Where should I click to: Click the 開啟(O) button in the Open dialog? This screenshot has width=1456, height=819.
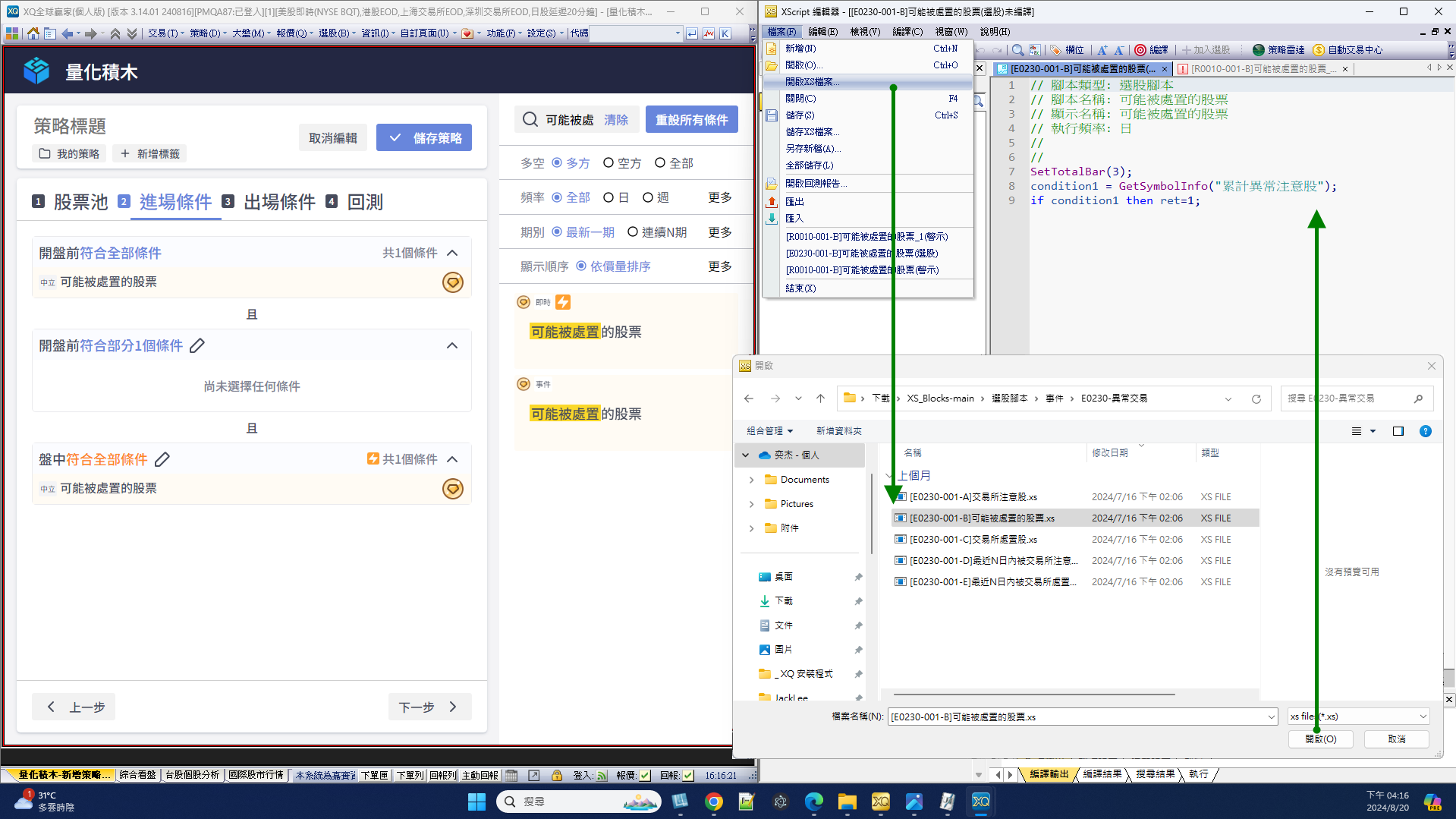click(x=1320, y=739)
